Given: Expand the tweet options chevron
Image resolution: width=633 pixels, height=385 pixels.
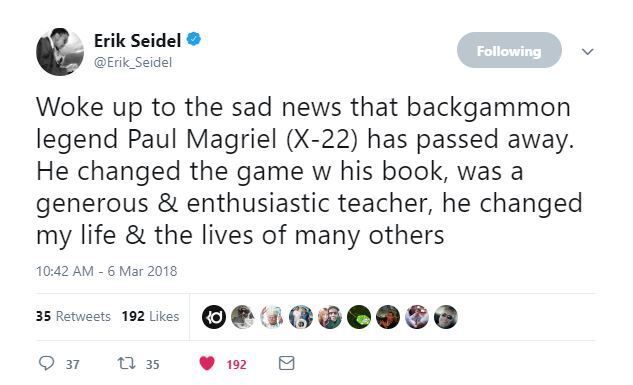Looking at the screenshot, I should click(x=587, y=52).
